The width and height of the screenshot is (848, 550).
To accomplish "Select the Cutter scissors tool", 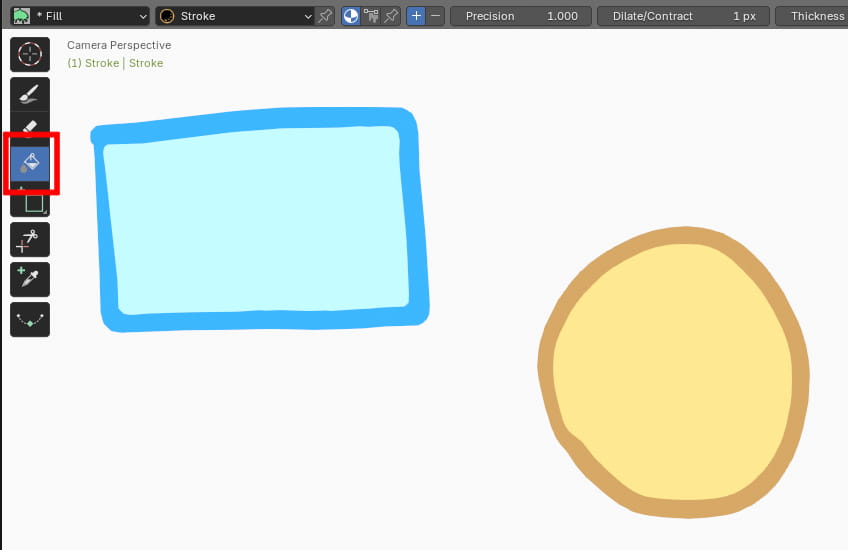I will pos(30,240).
